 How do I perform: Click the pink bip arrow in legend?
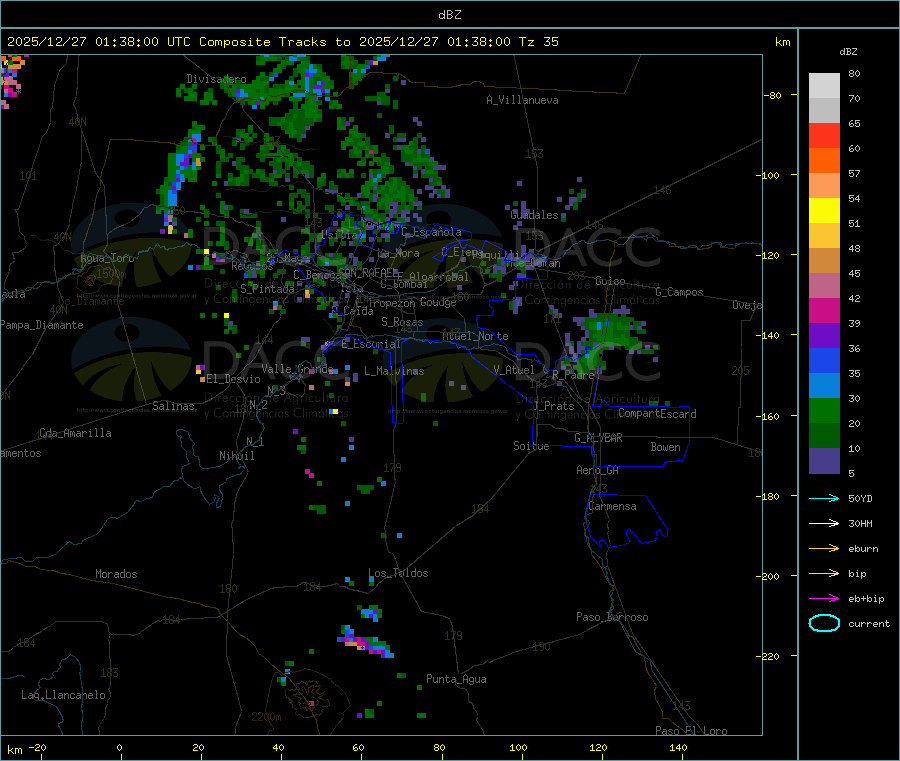(x=824, y=573)
